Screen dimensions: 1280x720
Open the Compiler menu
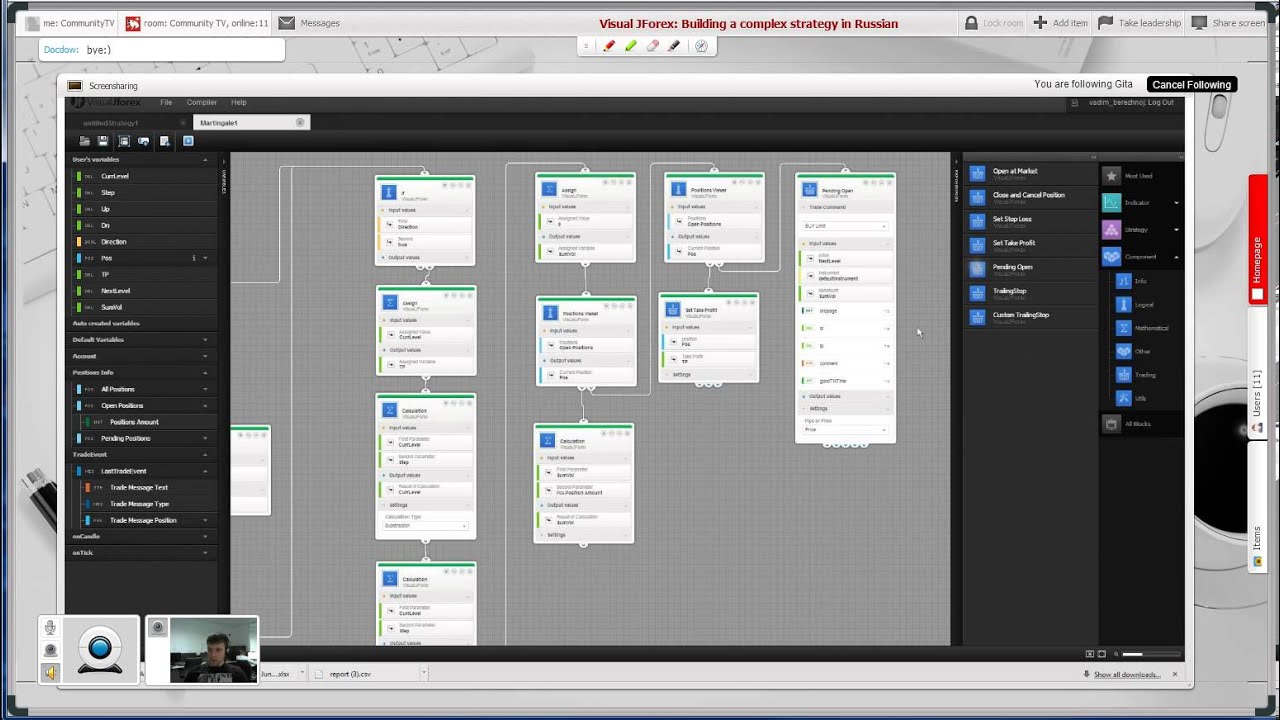point(201,103)
